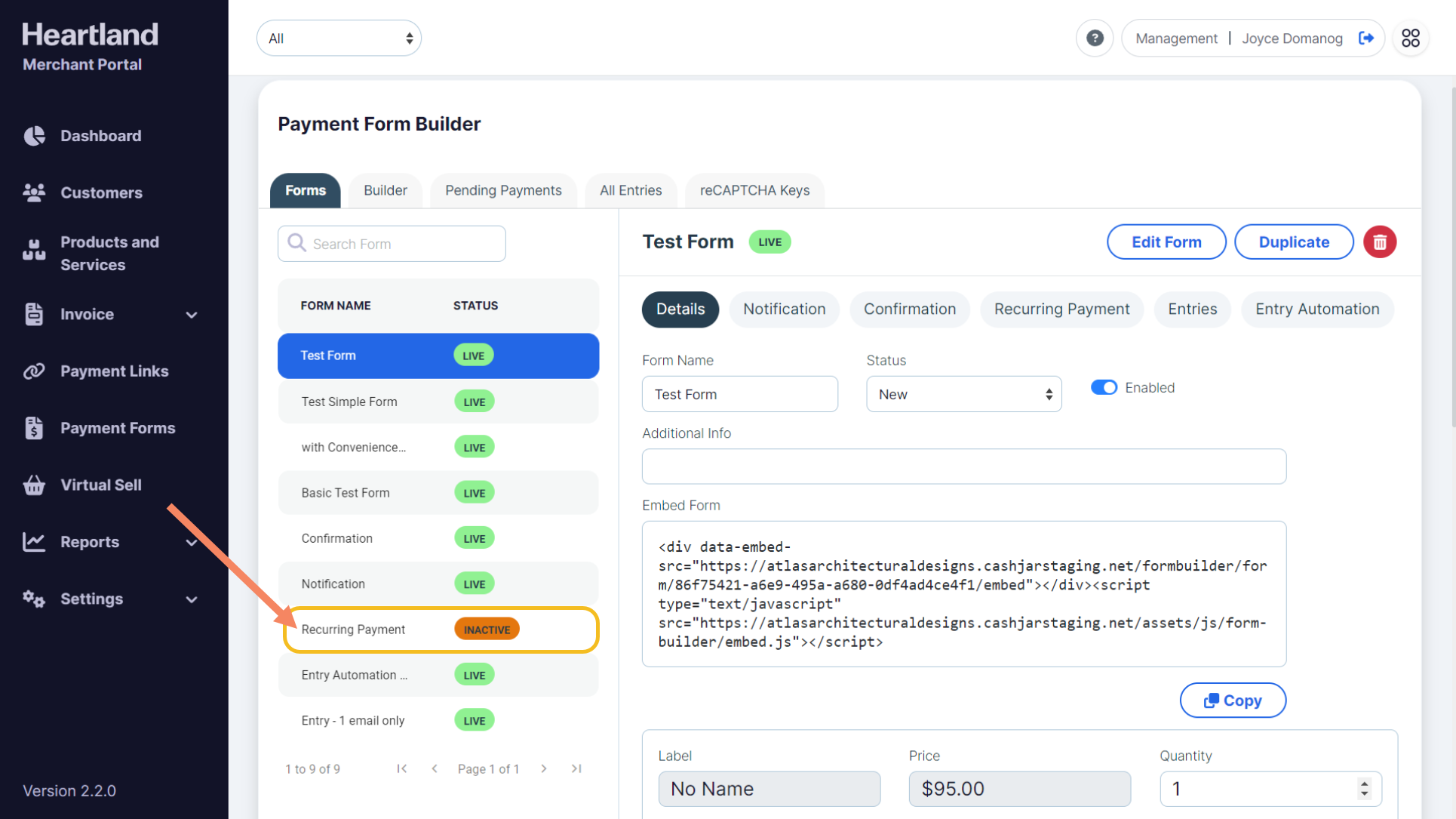
Task: Open Virtual Sell basket icon
Action: click(34, 485)
